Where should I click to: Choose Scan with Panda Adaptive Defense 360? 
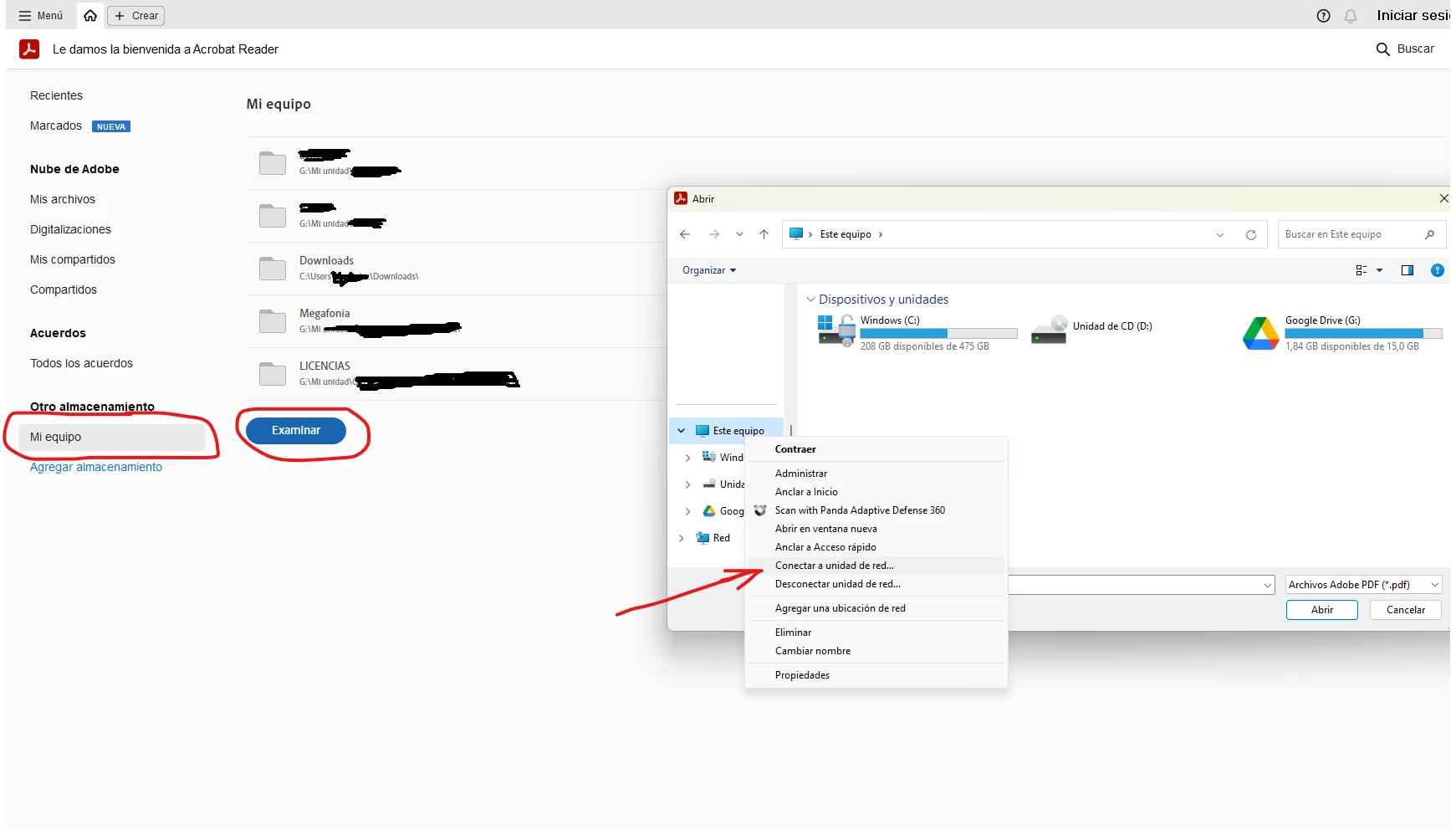coord(876,510)
